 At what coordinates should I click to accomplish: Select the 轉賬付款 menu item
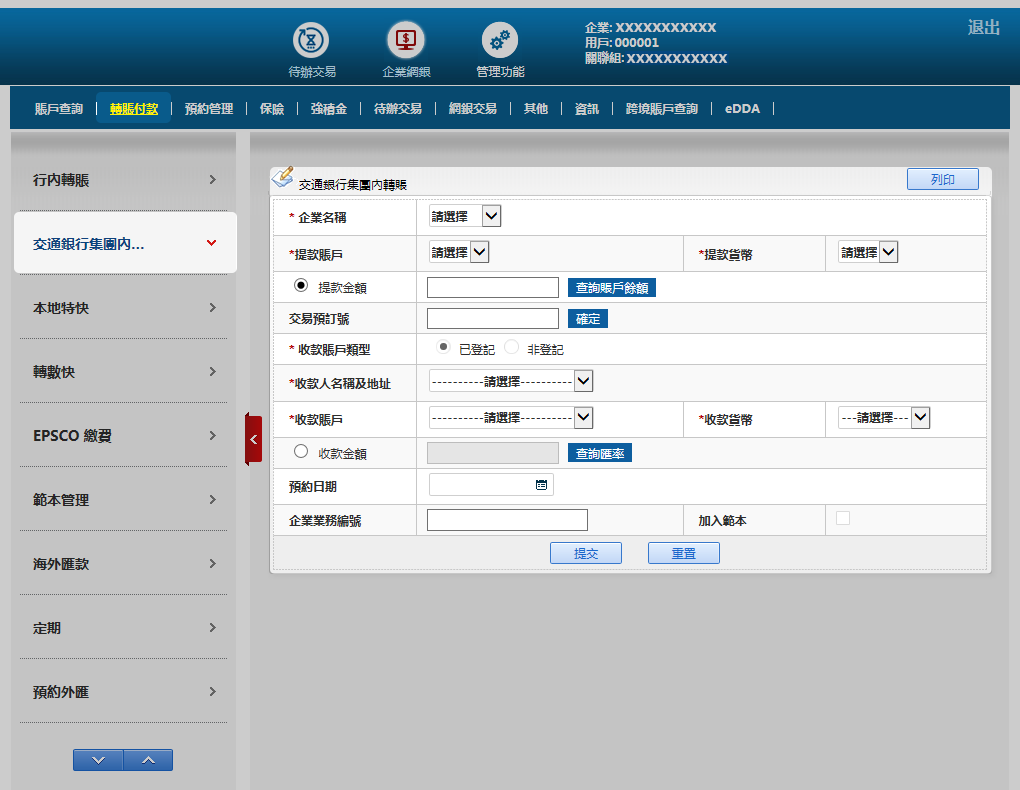coord(134,109)
